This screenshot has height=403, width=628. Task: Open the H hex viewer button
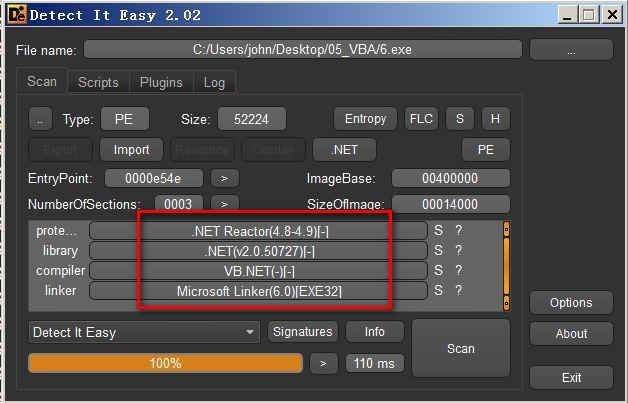(495, 119)
